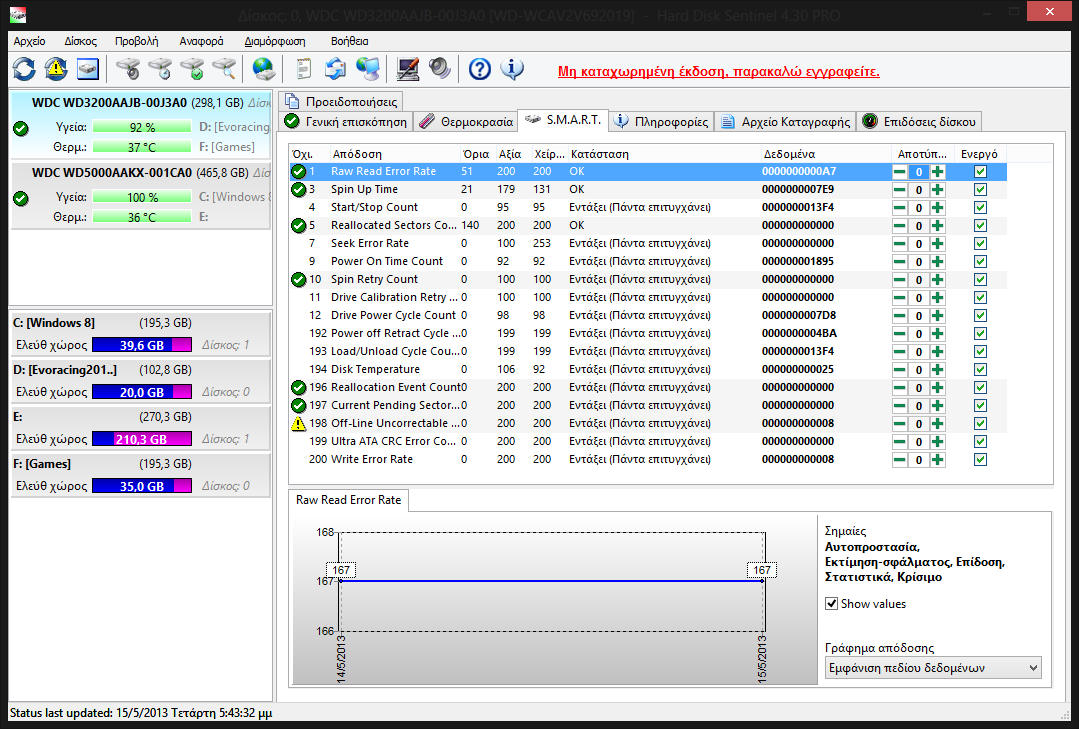The width and height of the screenshot is (1079, 729).
Task: Open help with the blue question mark icon
Action: click(x=480, y=69)
